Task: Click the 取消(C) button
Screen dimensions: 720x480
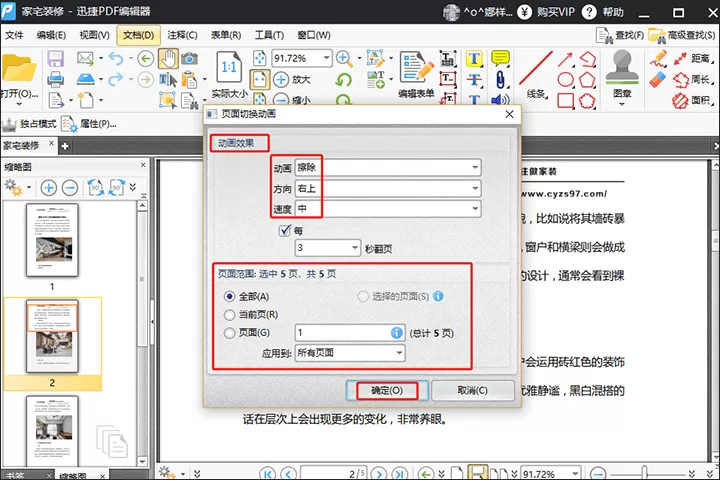Action: [x=472, y=390]
